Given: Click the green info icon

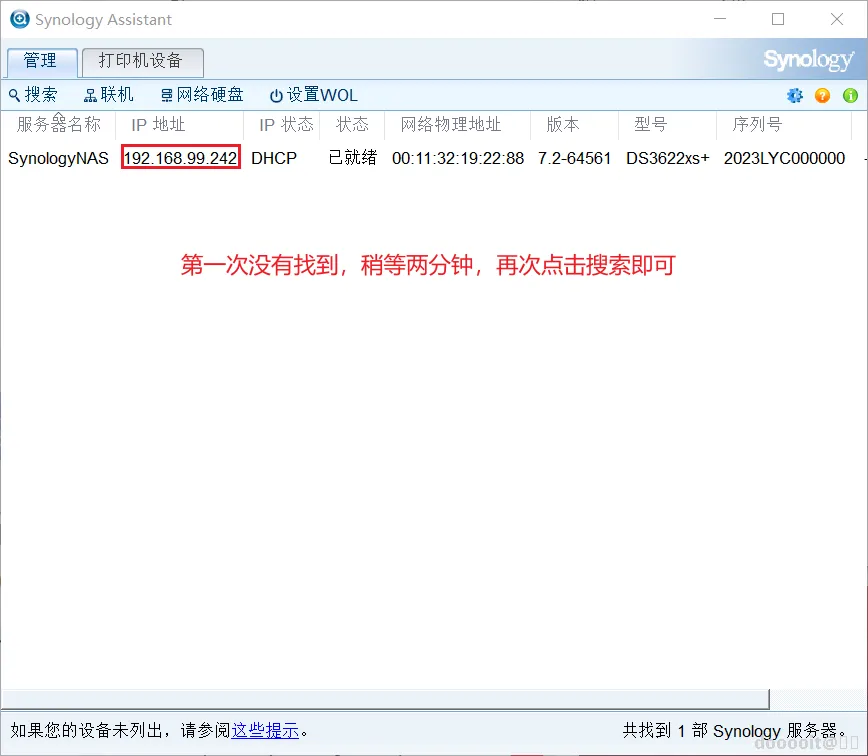Looking at the screenshot, I should point(849,94).
